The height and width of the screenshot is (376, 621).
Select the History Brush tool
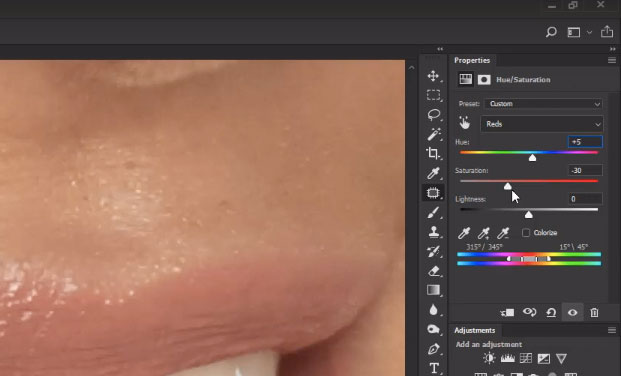tap(433, 251)
